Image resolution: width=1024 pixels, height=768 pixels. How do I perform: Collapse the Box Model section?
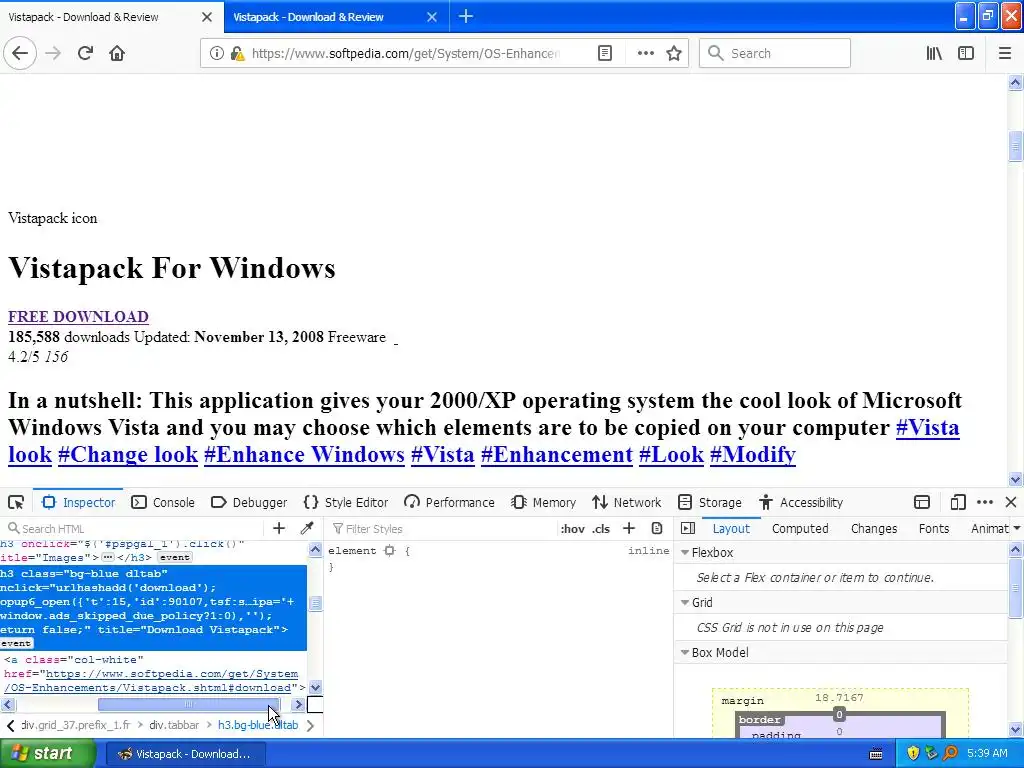click(685, 652)
